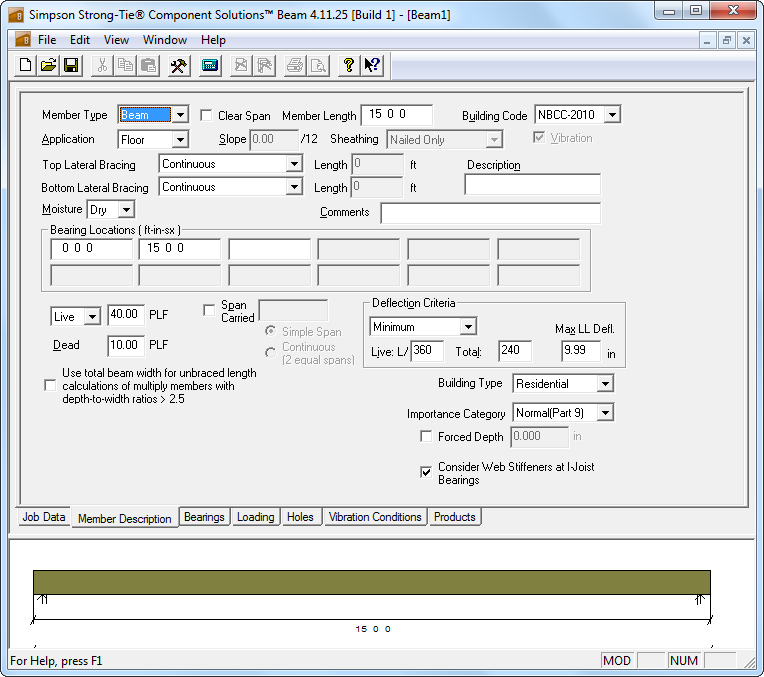764x677 pixels.
Task: Select the Simple Span radio button
Action: coord(270,331)
